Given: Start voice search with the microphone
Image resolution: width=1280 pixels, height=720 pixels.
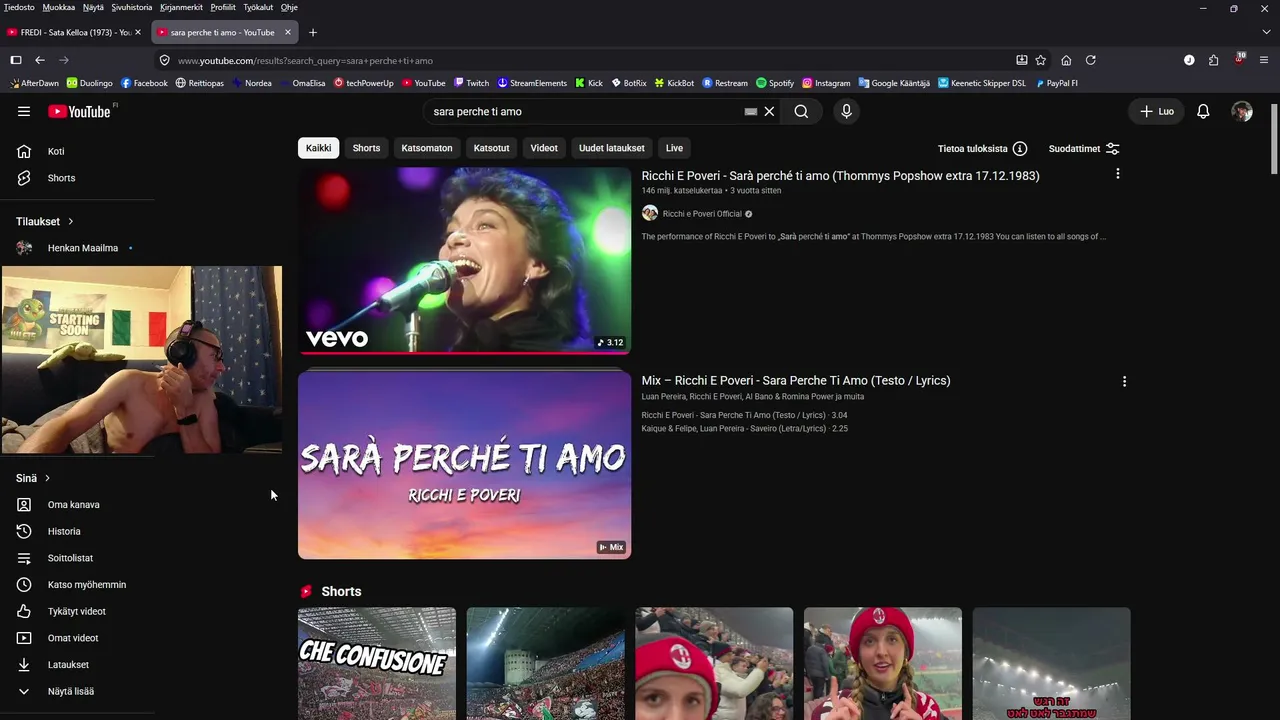Looking at the screenshot, I should click(846, 111).
